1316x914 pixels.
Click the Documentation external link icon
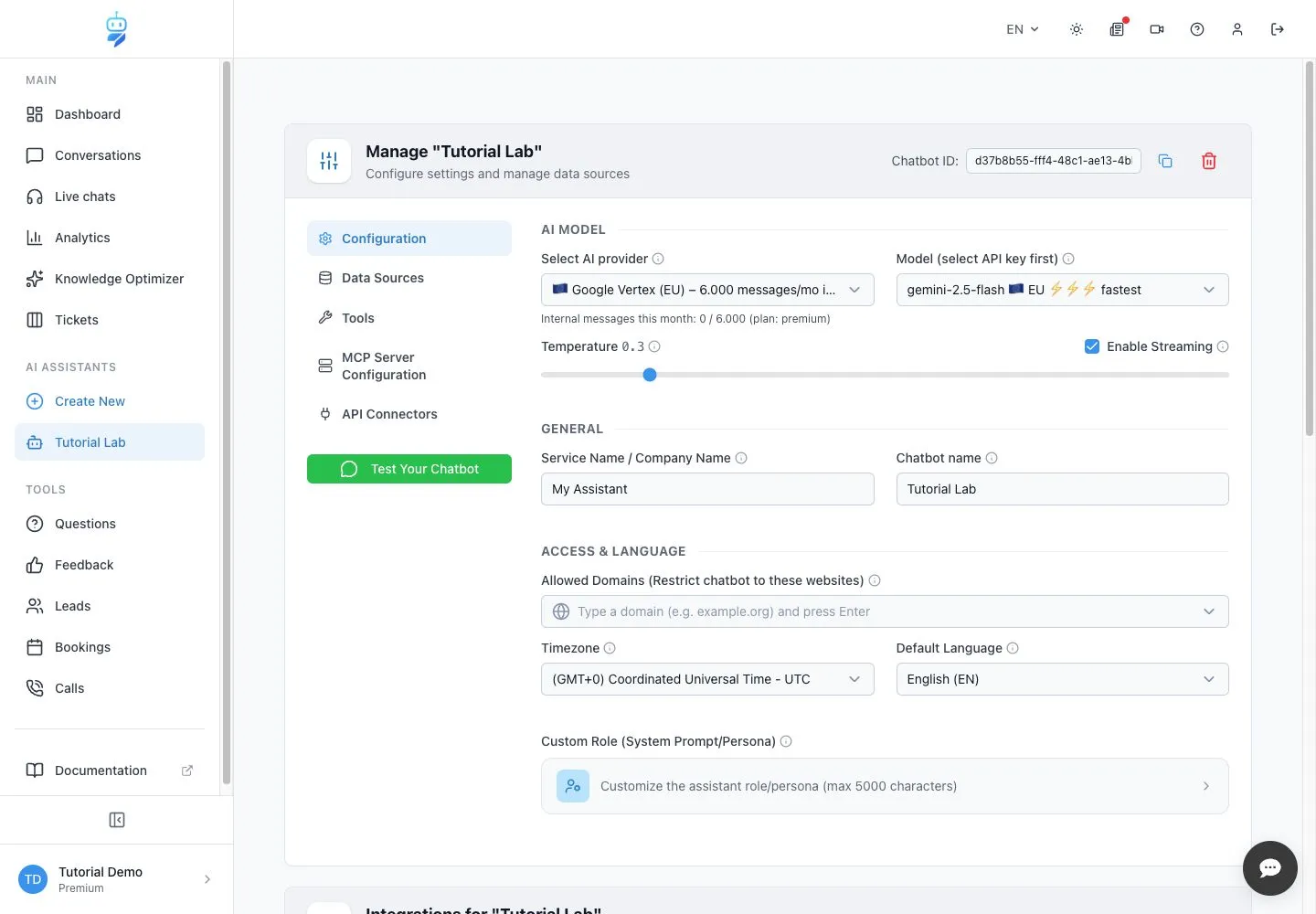click(x=187, y=771)
